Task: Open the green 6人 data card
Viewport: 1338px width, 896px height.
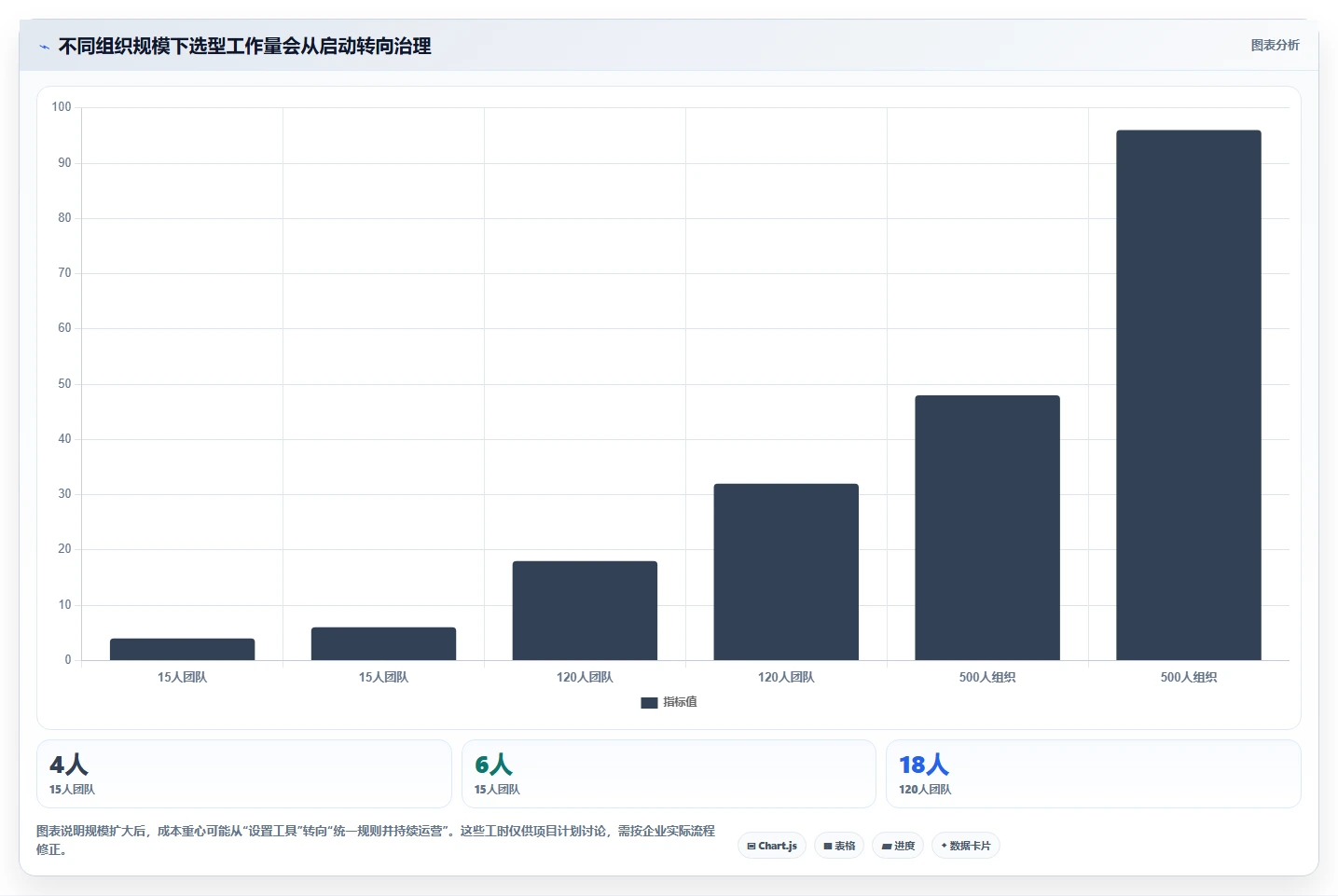Action: (x=669, y=774)
